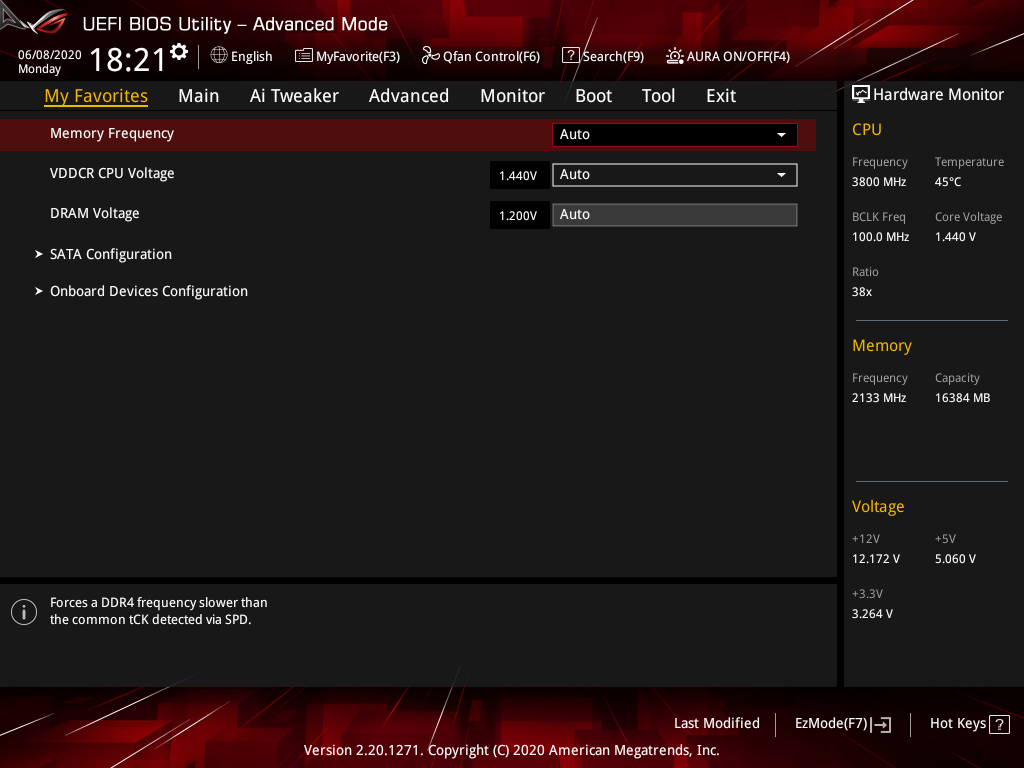
Task: Click the 1.440V voltage readout box
Action: click(519, 175)
